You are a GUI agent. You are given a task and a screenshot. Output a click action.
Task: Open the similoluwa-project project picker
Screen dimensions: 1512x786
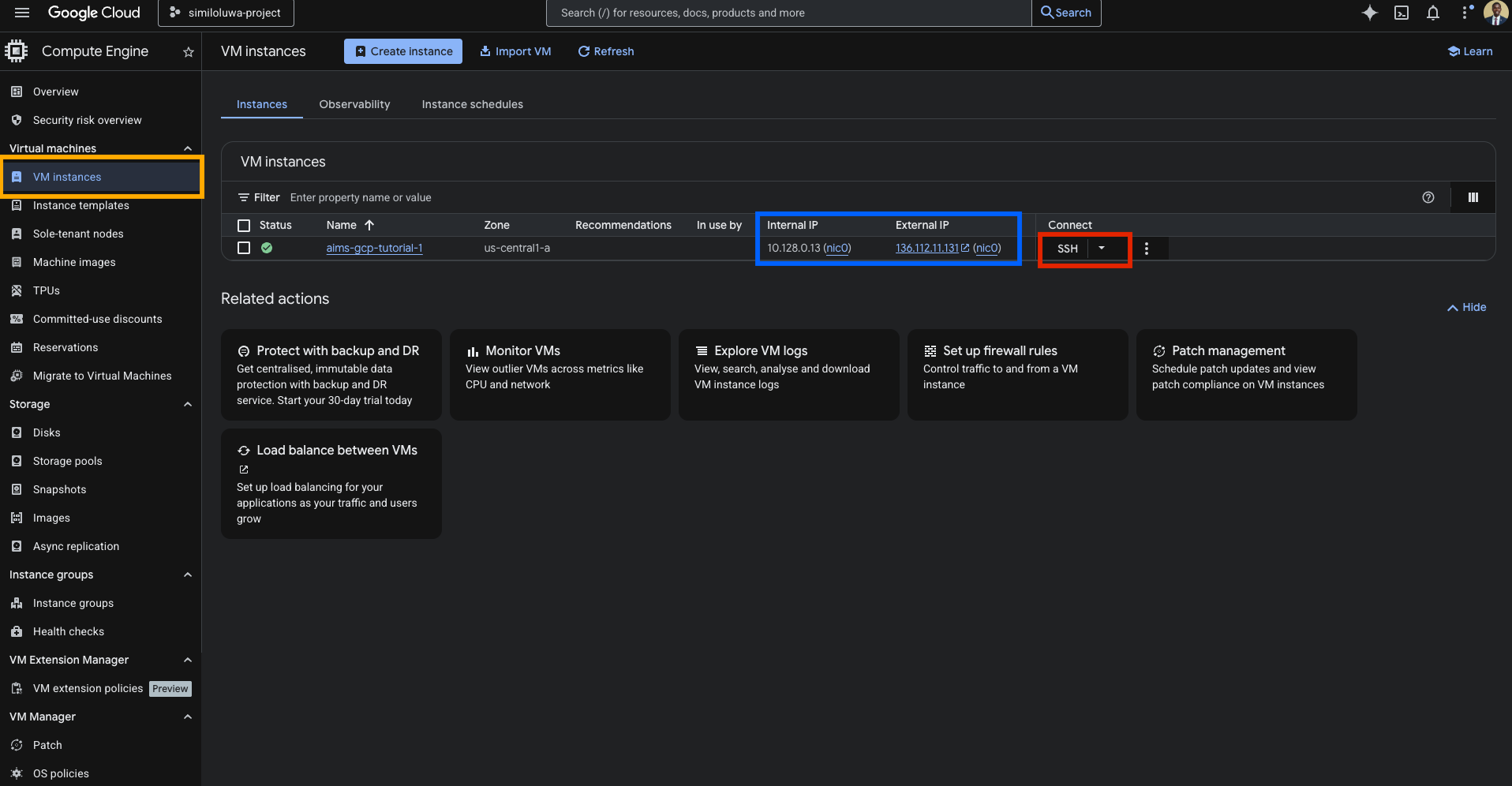pos(226,13)
